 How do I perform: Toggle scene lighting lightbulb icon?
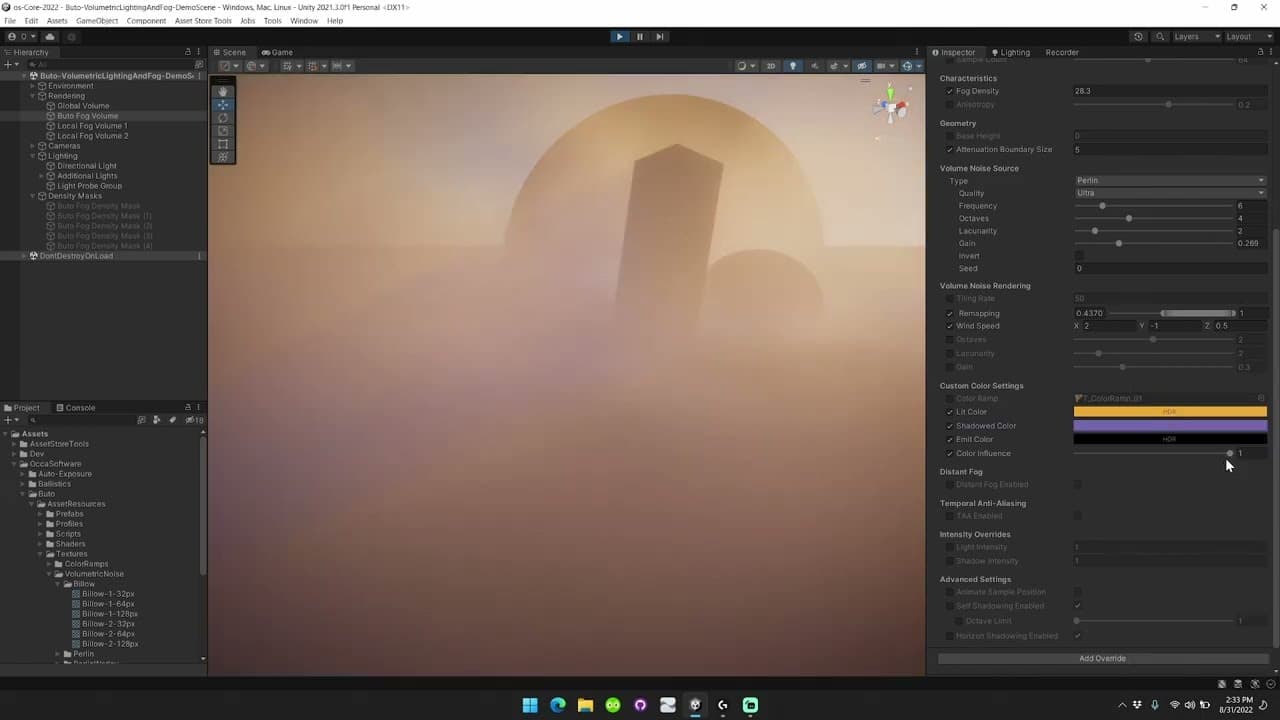click(x=793, y=66)
